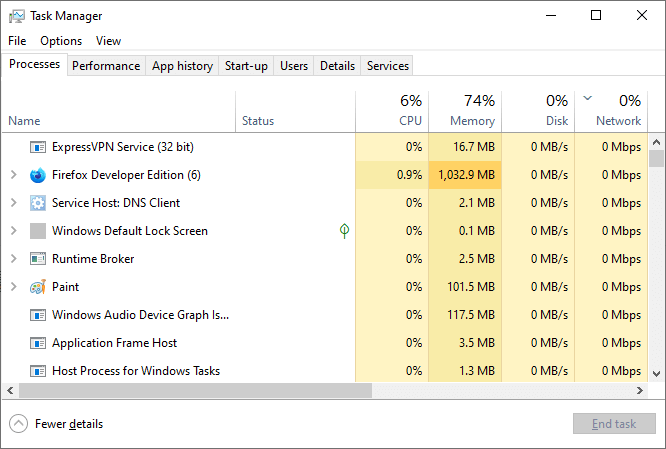This screenshot has height=449, width=666.
Task: Click the vertical scrollbar thumb
Action: [x=657, y=158]
